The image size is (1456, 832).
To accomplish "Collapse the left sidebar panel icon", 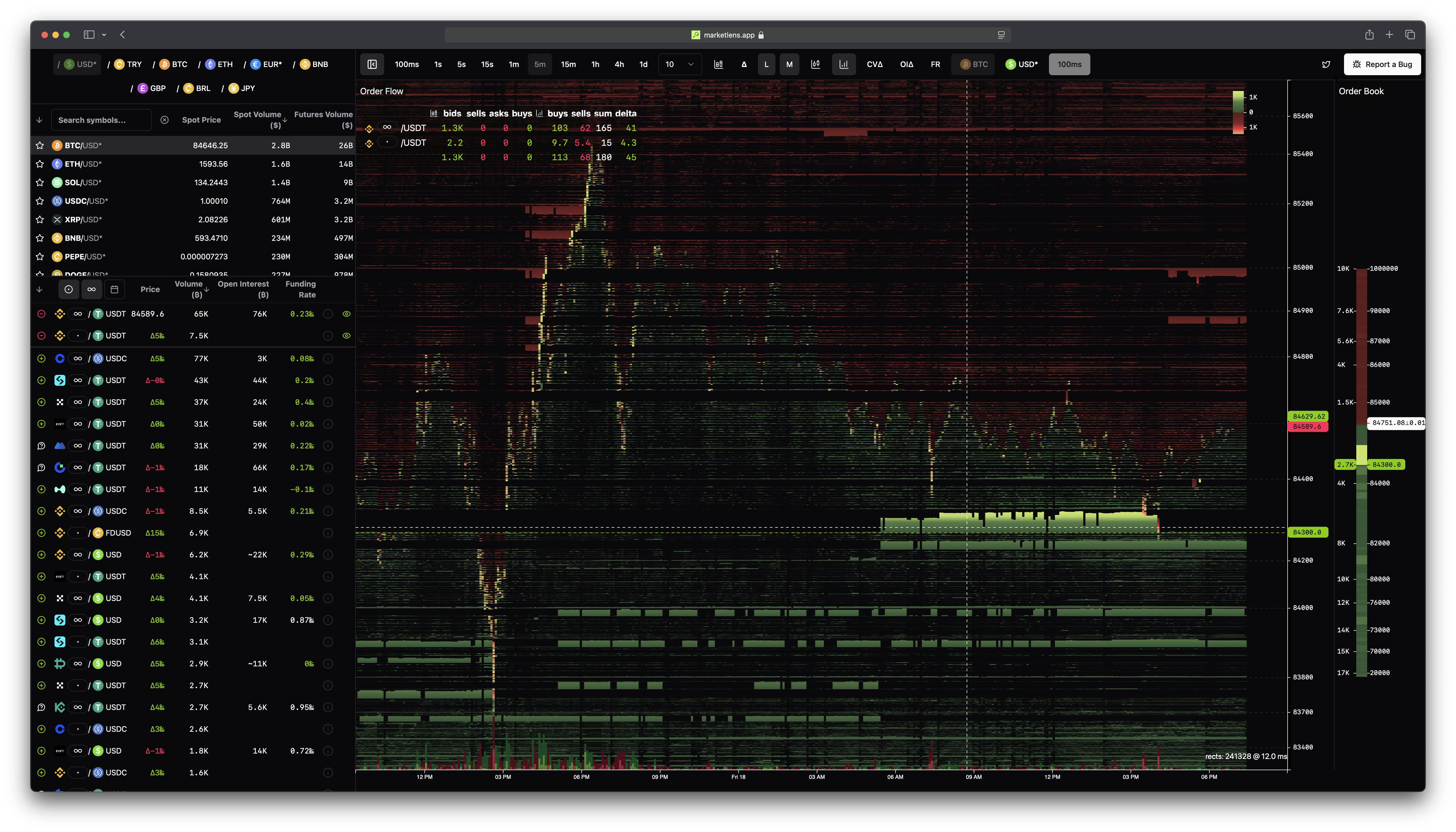I will pos(372,65).
